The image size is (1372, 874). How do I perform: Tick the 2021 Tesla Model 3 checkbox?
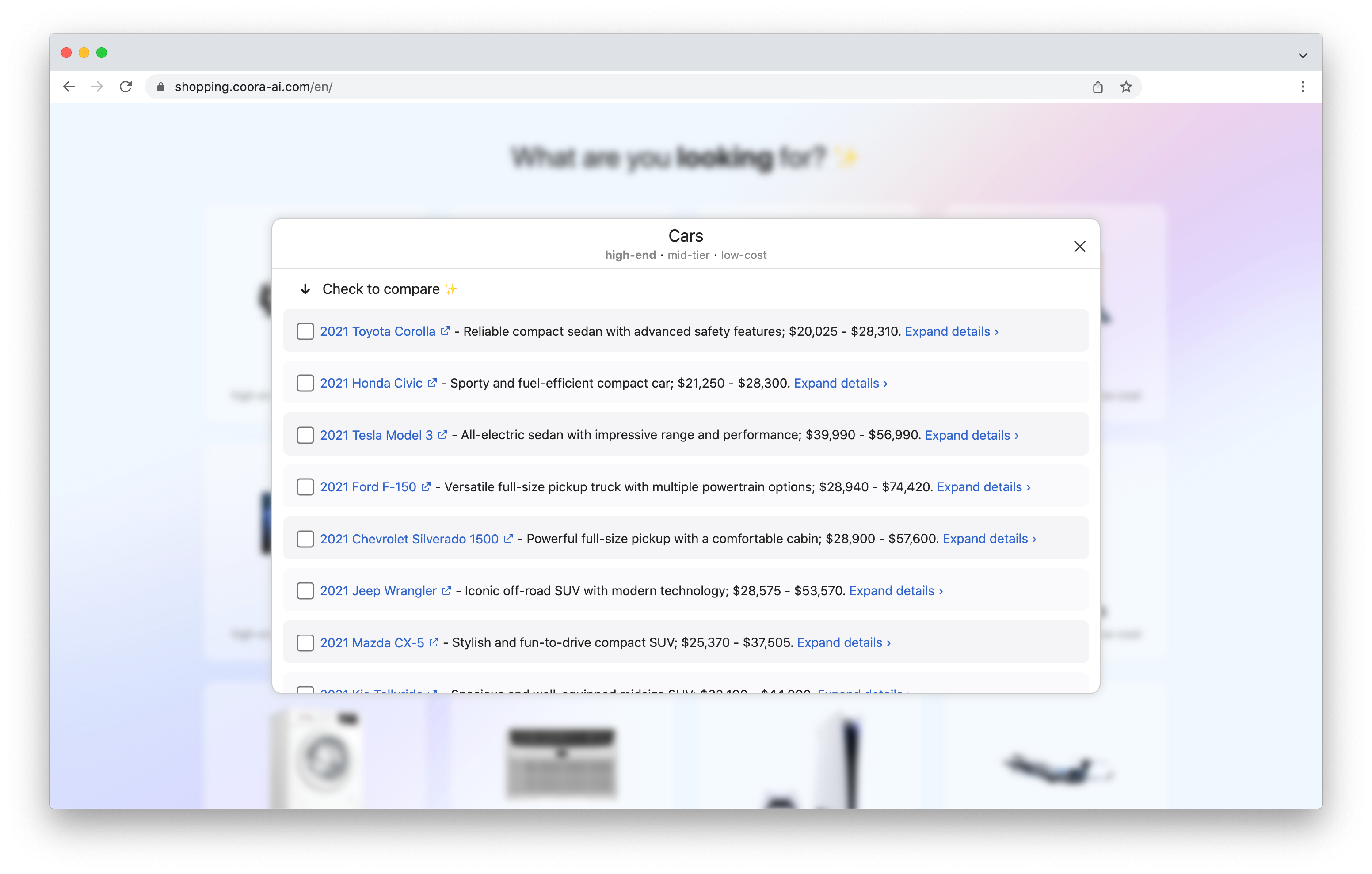tap(305, 435)
